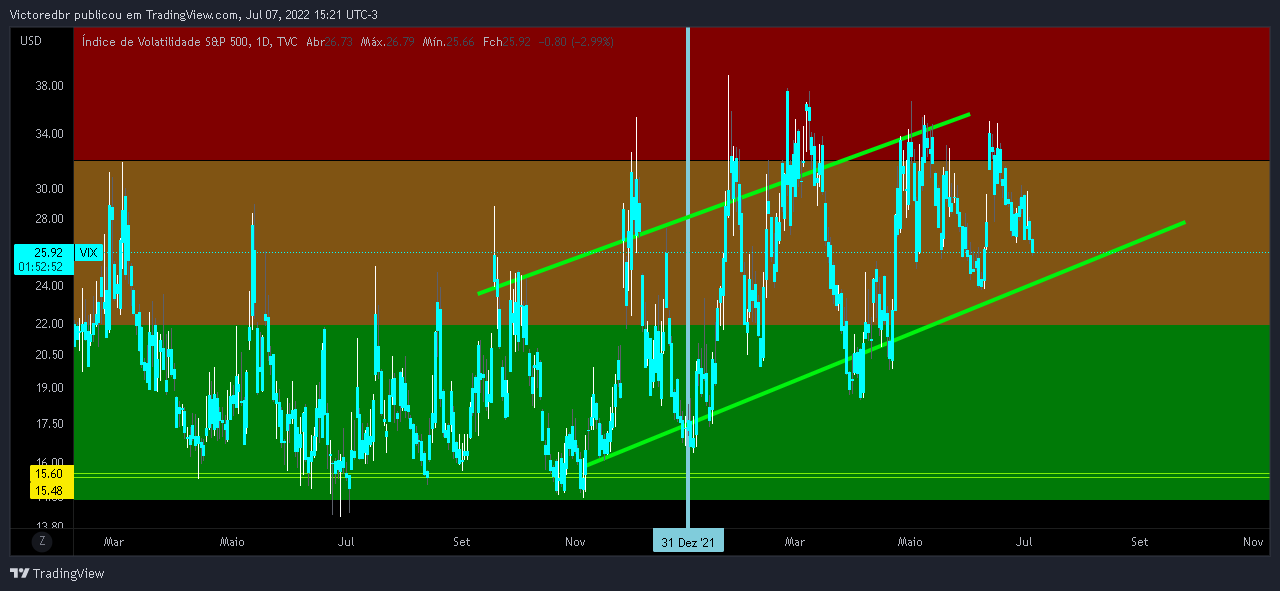Click the 24.00 price scale label

50,286
